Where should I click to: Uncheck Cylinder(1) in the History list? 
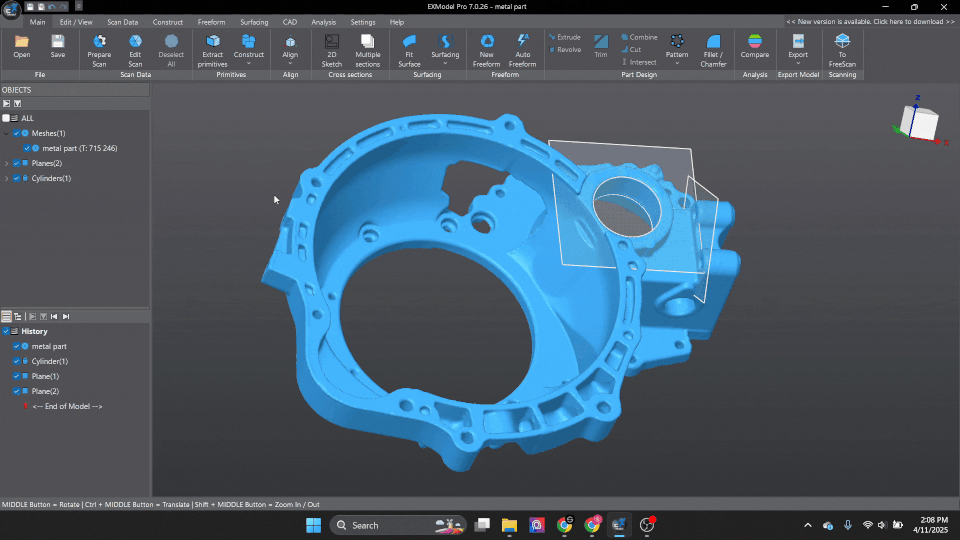pyautogui.click(x=17, y=361)
